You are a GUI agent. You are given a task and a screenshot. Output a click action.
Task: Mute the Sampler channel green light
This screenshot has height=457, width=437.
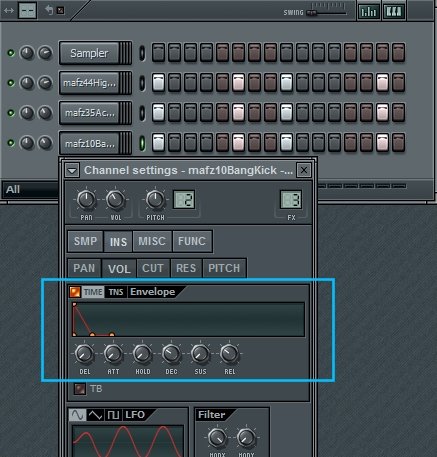point(11,53)
